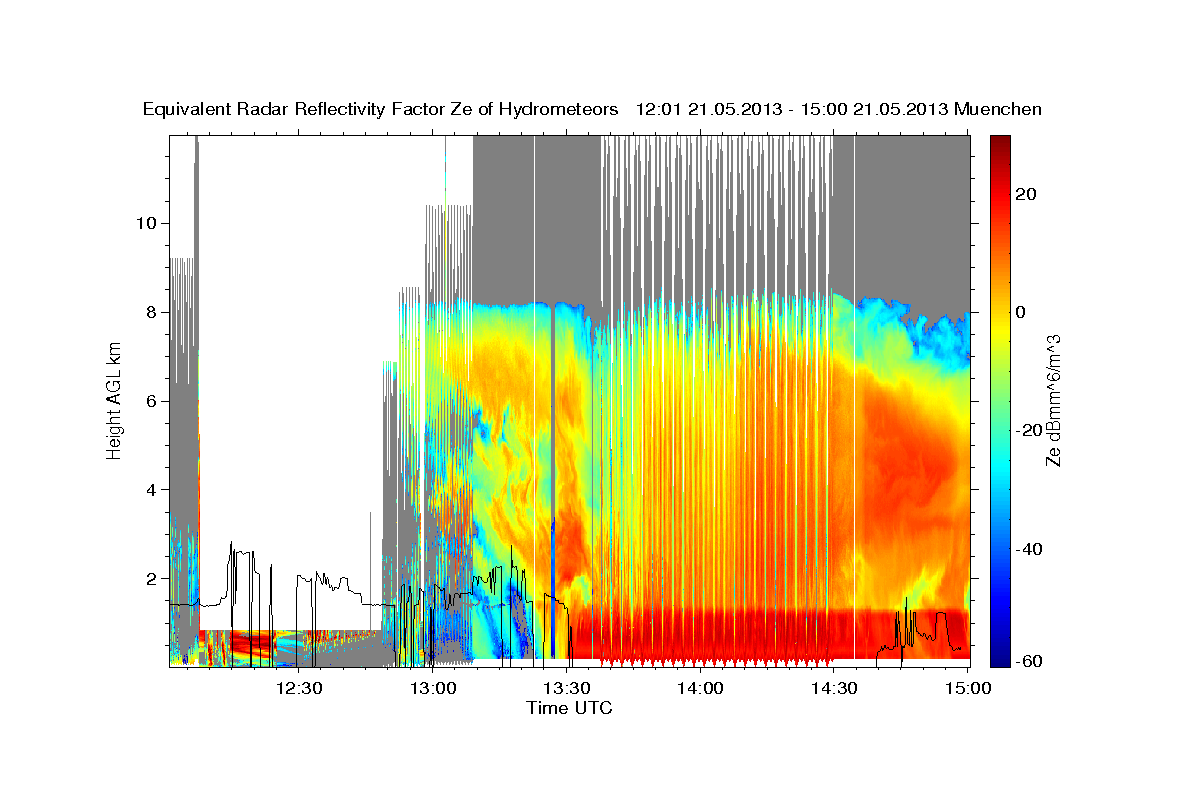
Task: Click the '13:30' time tick label
Action: pyautogui.click(x=567, y=688)
